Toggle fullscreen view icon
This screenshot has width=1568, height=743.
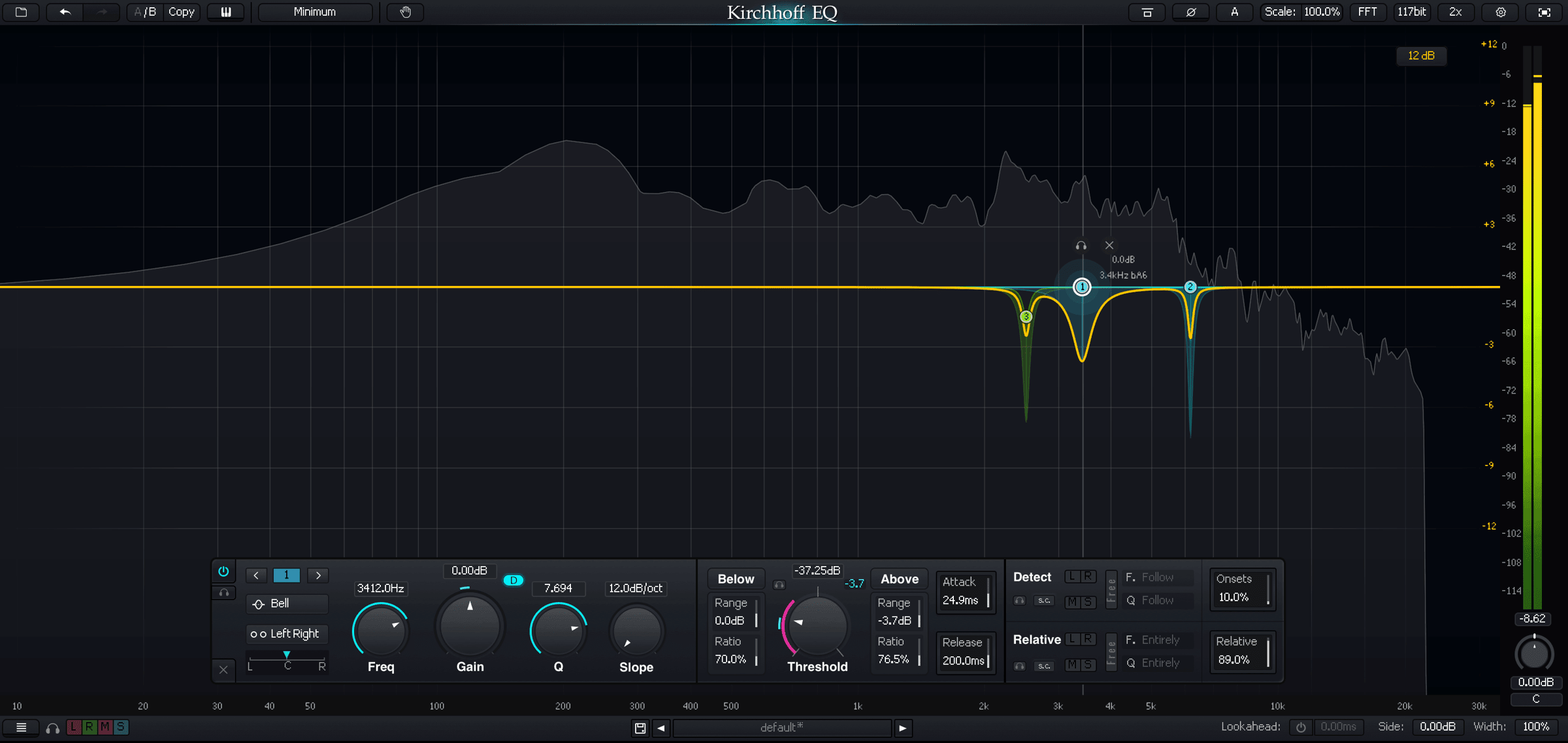click(x=1544, y=12)
